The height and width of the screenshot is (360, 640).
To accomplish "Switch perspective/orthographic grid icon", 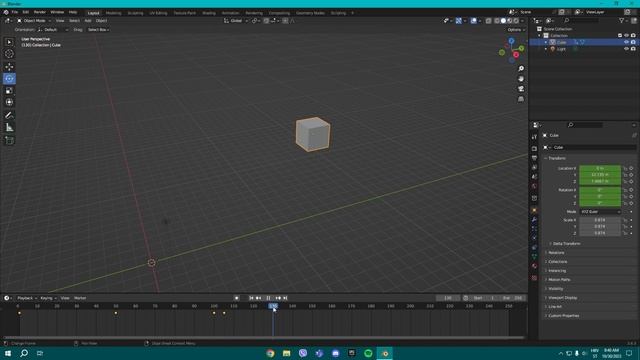I will pos(521,99).
